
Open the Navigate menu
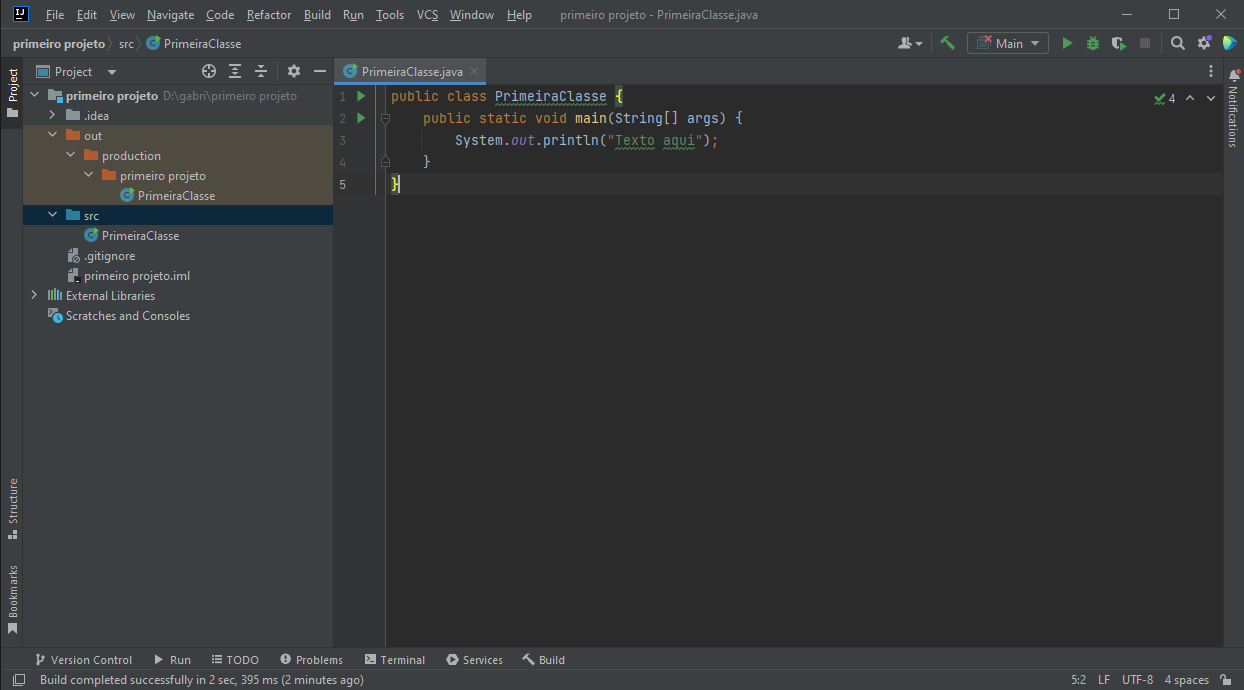point(170,15)
